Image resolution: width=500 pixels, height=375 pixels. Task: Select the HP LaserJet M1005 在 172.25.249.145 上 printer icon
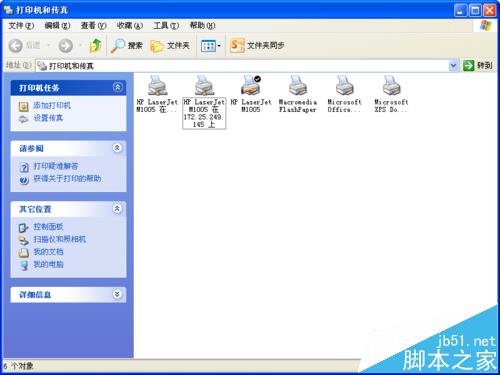click(x=204, y=86)
